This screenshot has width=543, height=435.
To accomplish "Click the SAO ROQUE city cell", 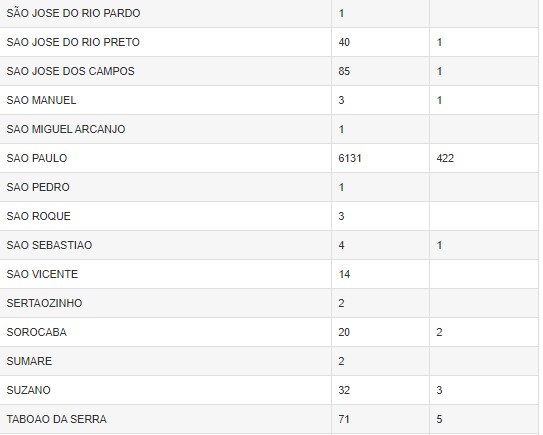I will coord(166,216).
